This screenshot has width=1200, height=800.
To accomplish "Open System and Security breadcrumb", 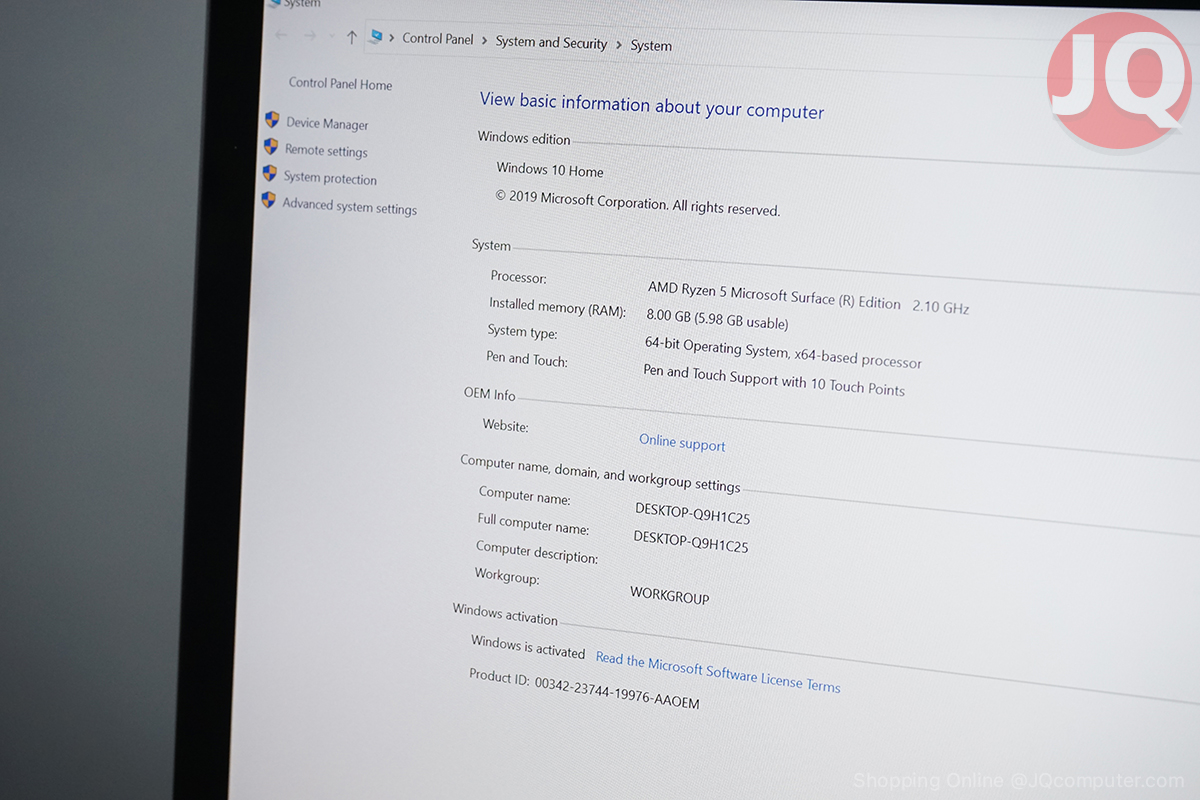I will [551, 42].
